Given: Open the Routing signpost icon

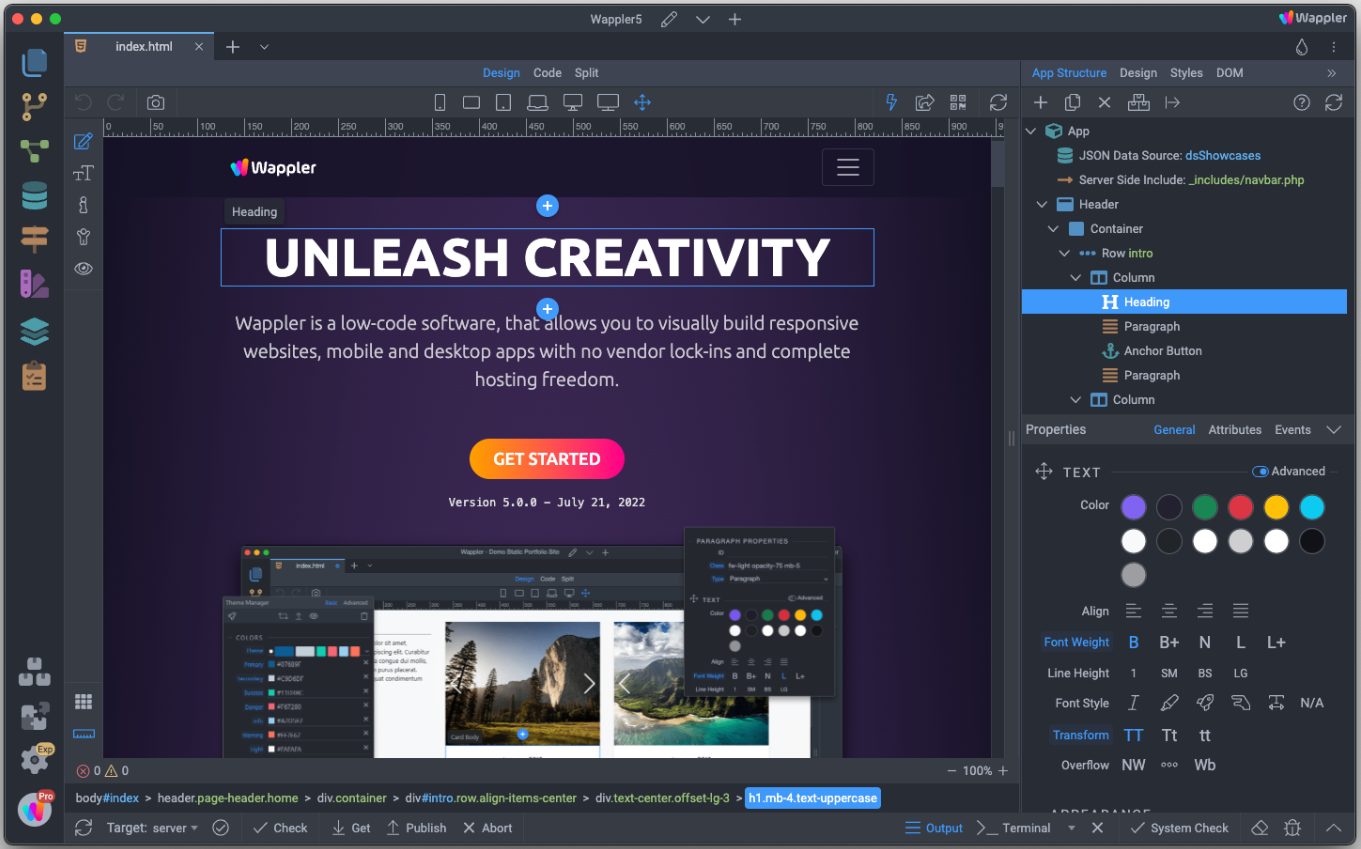Looking at the screenshot, I should tap(34, 240).
